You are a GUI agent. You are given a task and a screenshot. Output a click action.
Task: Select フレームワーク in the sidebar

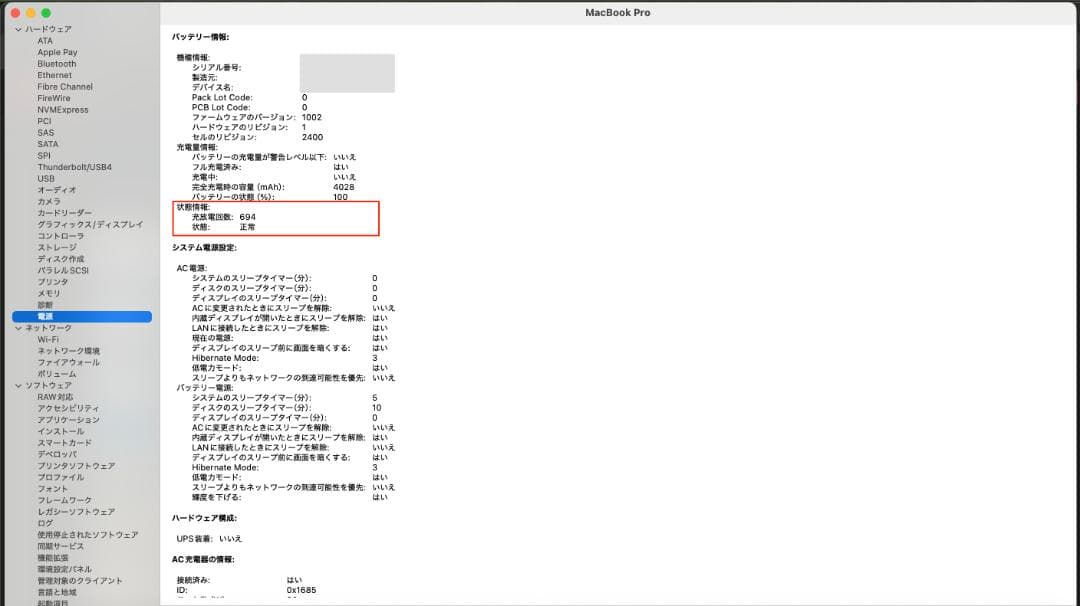[x=64, y=501]
